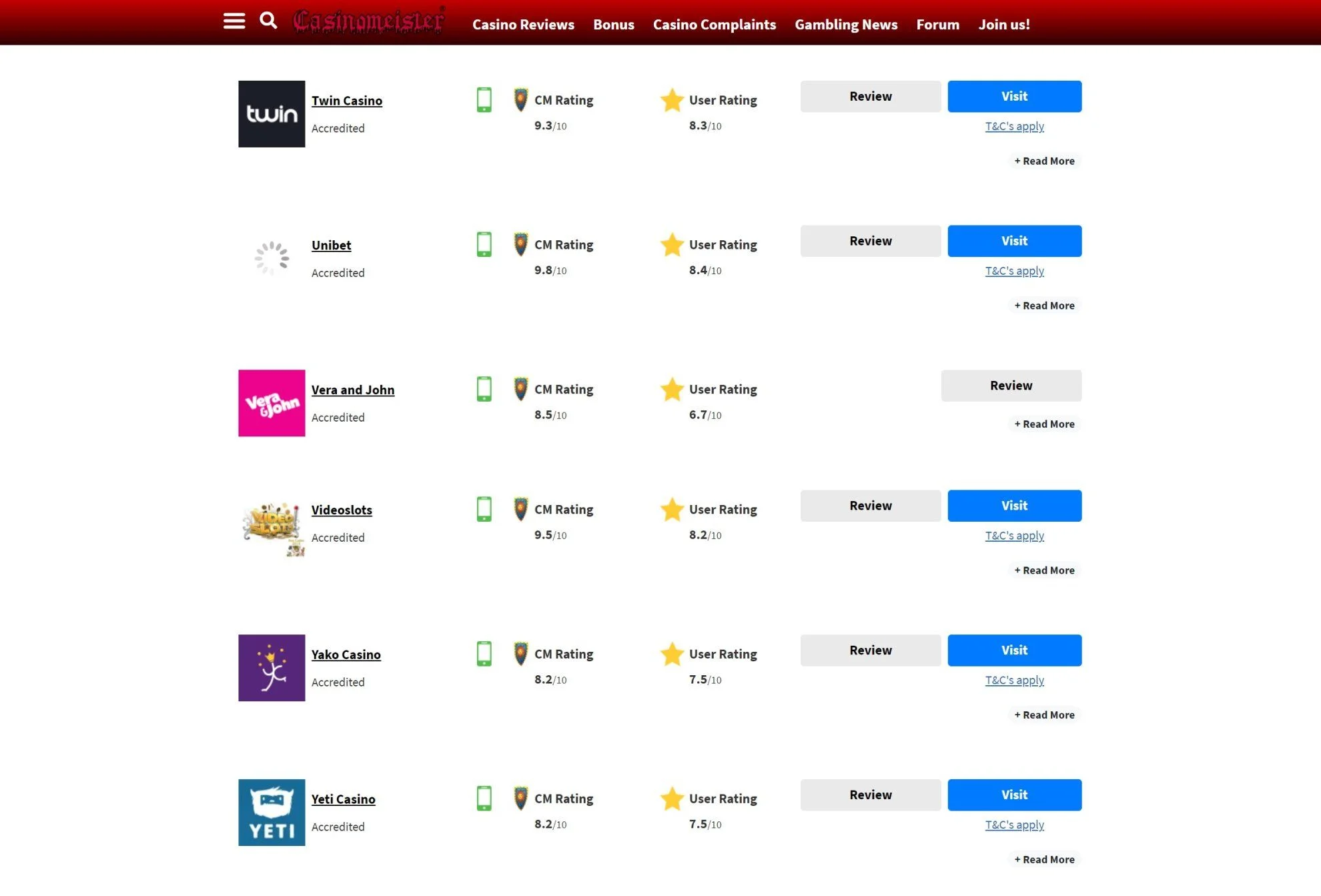This screenshot has height=896, width=1321.
Task: Visit the Yeti Casino site
Action: (x=1014, y=795)
